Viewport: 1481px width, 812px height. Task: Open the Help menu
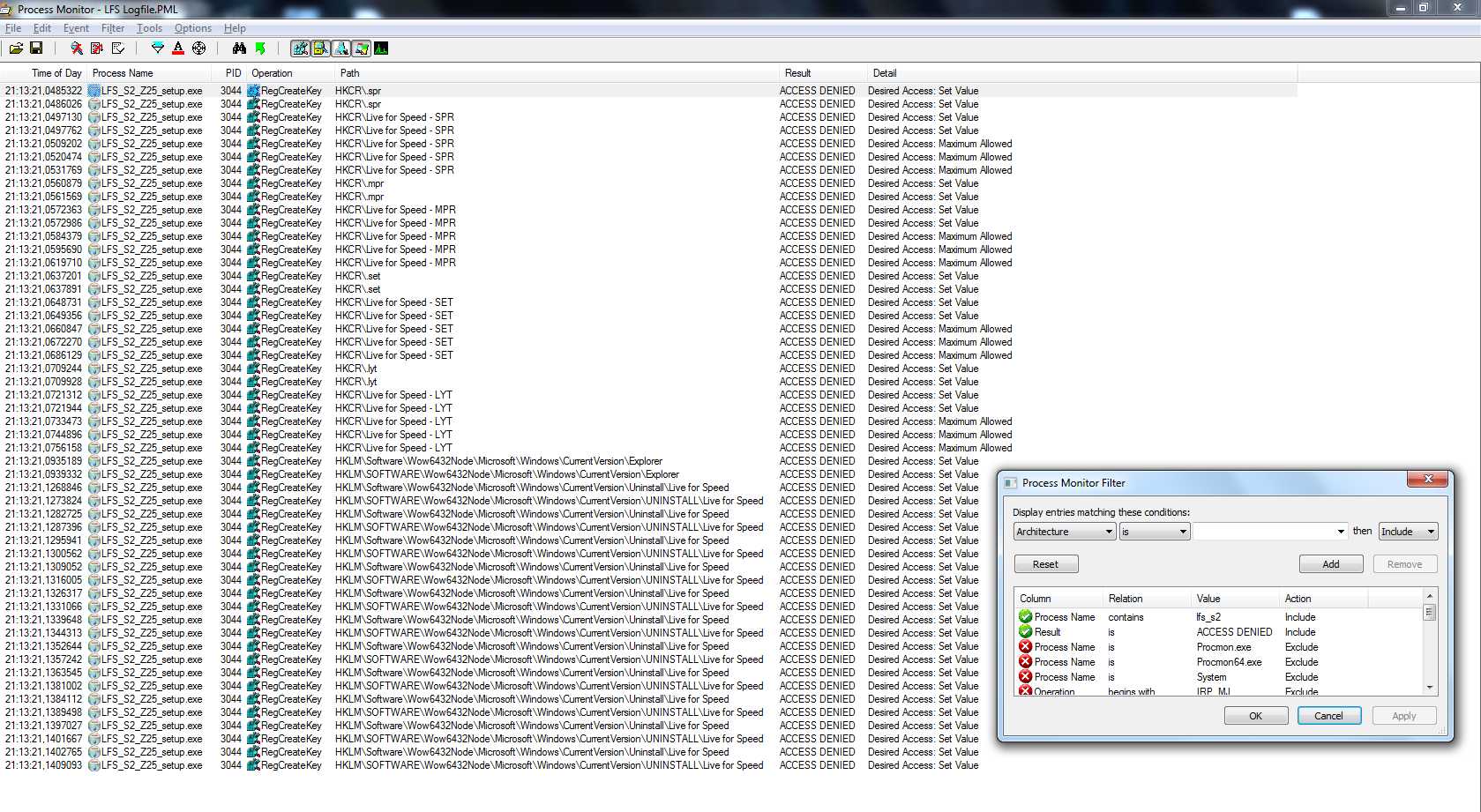click(235, 28)
